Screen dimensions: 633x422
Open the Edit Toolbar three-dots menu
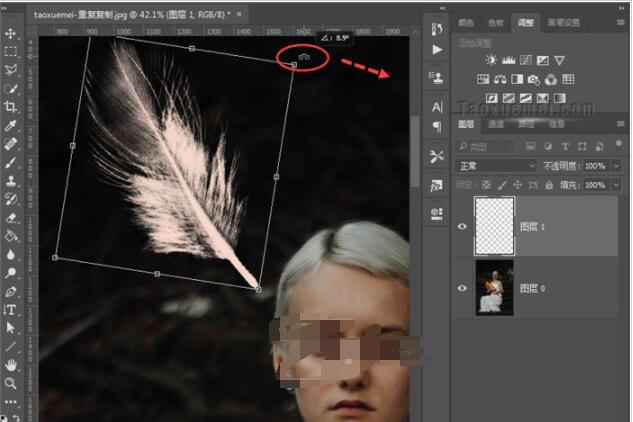[10, 402]
